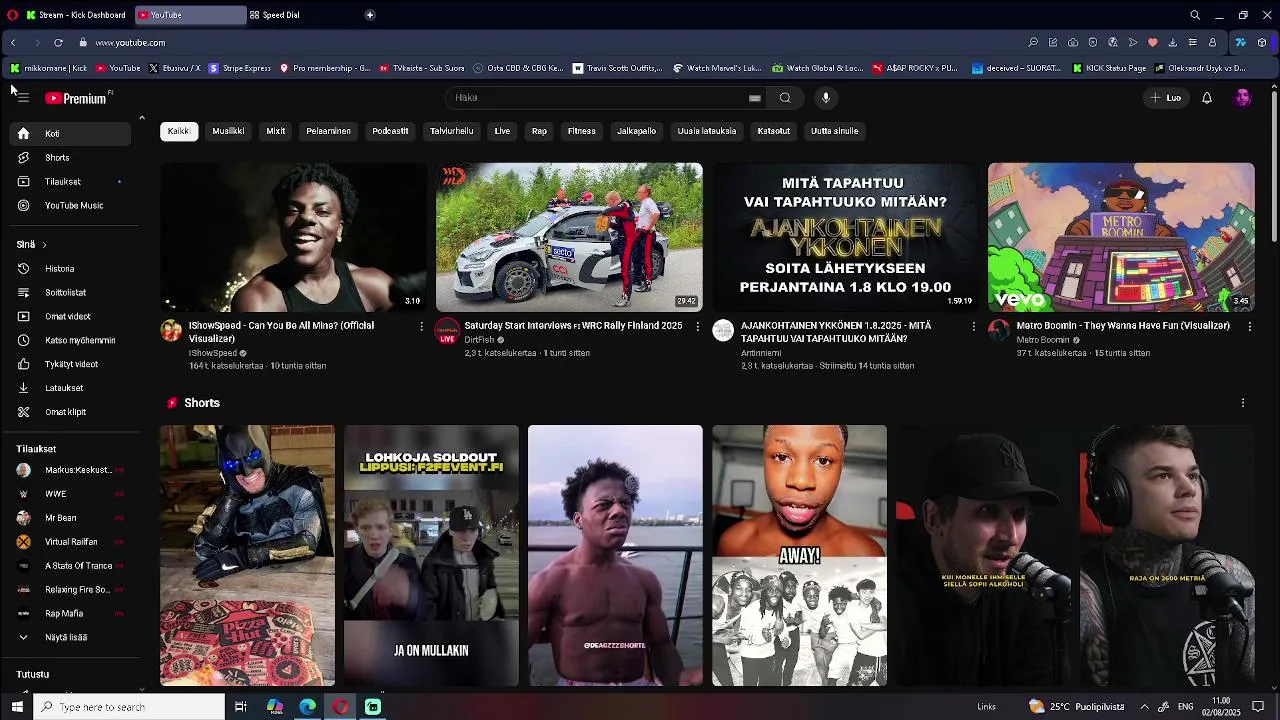1280x720 pixels.
Task: Open the Virtual Railfan subscription
Action: pos(70,542)
